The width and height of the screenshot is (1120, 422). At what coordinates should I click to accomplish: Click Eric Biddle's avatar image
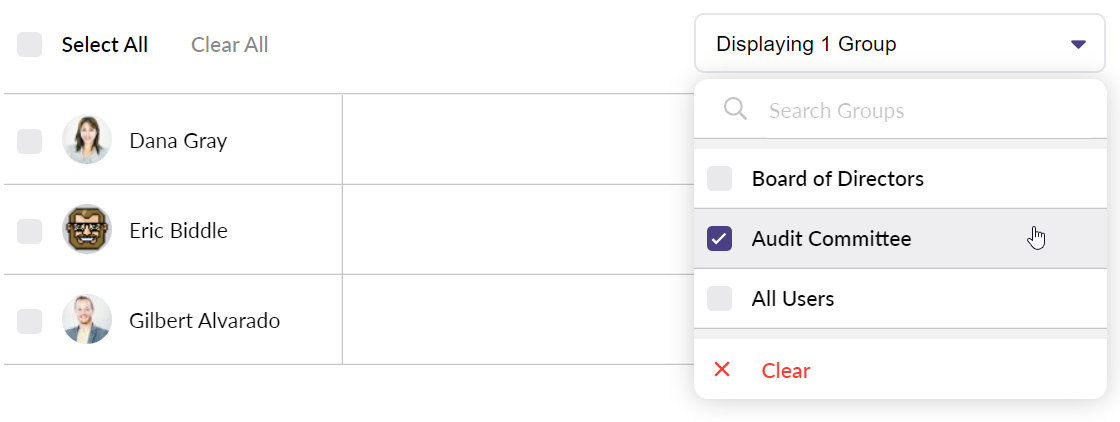(x=87, y=230)
